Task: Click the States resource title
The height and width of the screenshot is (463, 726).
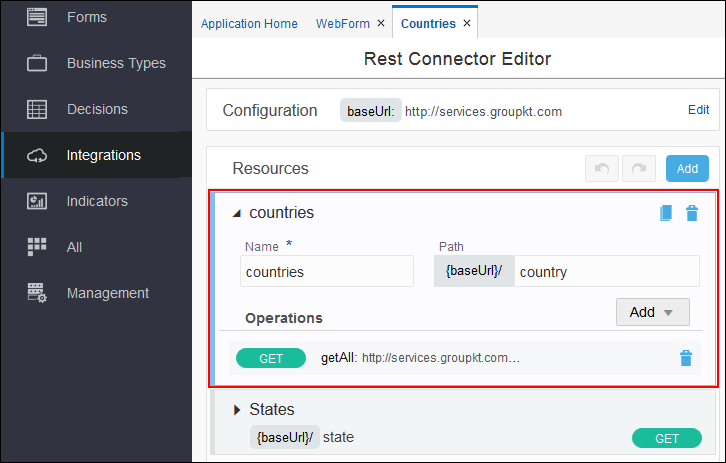Action: [272, 410]
